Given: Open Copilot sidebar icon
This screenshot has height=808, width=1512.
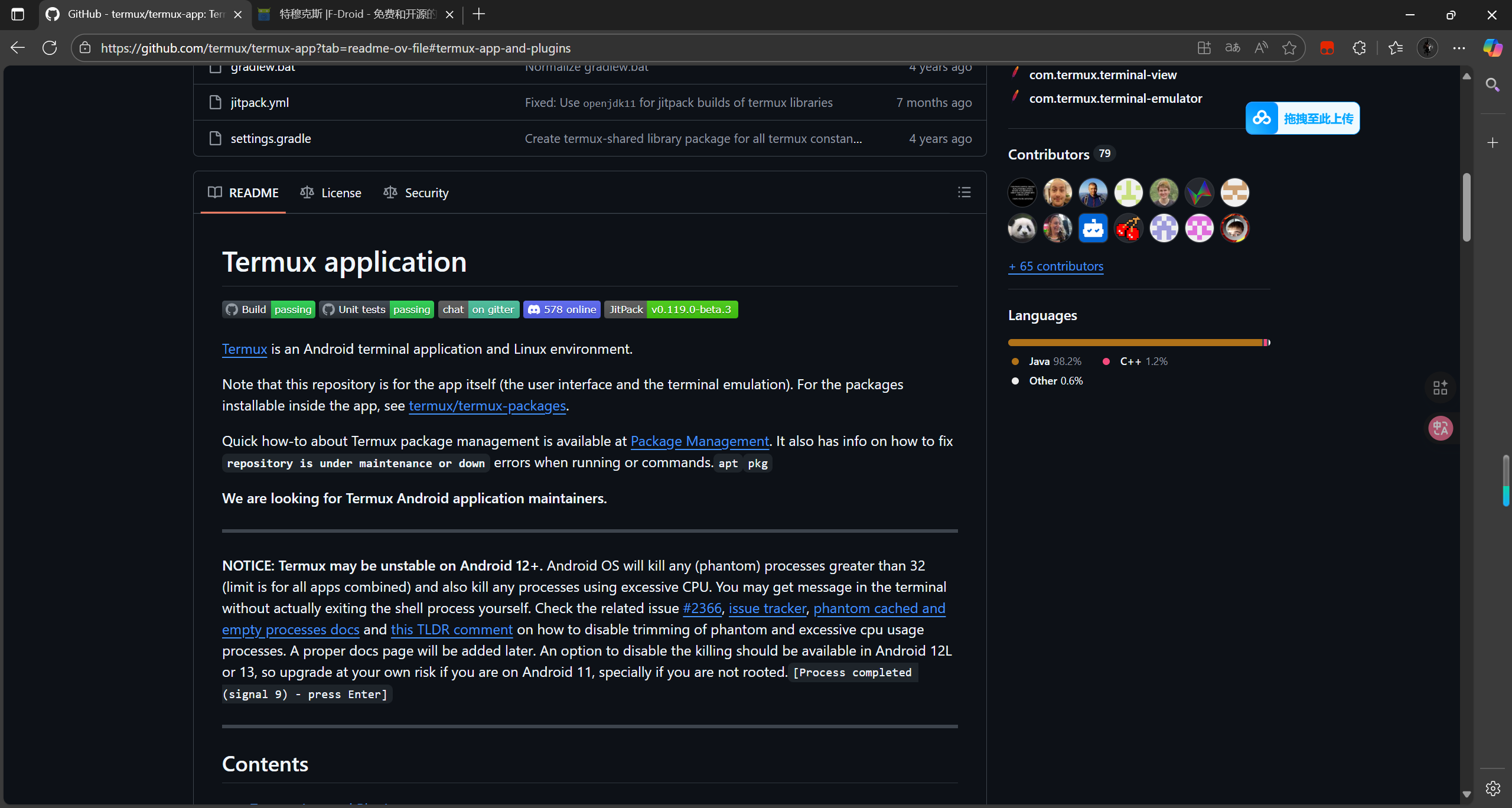Looking at the screenshot, I should [x=1493, y=48].
